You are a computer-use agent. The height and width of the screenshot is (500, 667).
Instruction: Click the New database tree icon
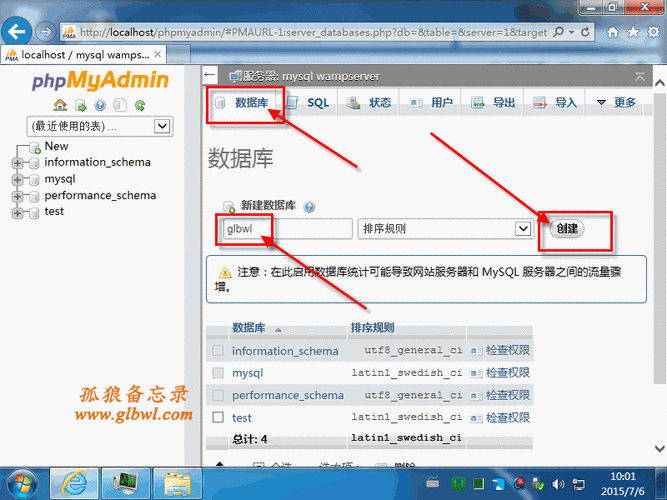click(35, 148)
